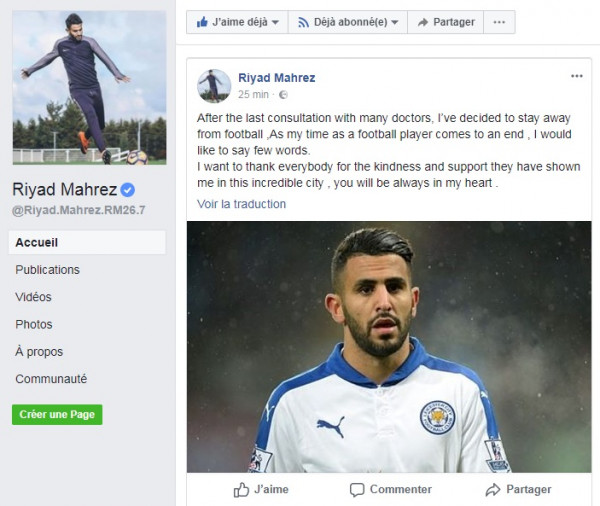Screen dimensions: 600x506
Task: Open the Photos section
Action: (x=33, y=324)
